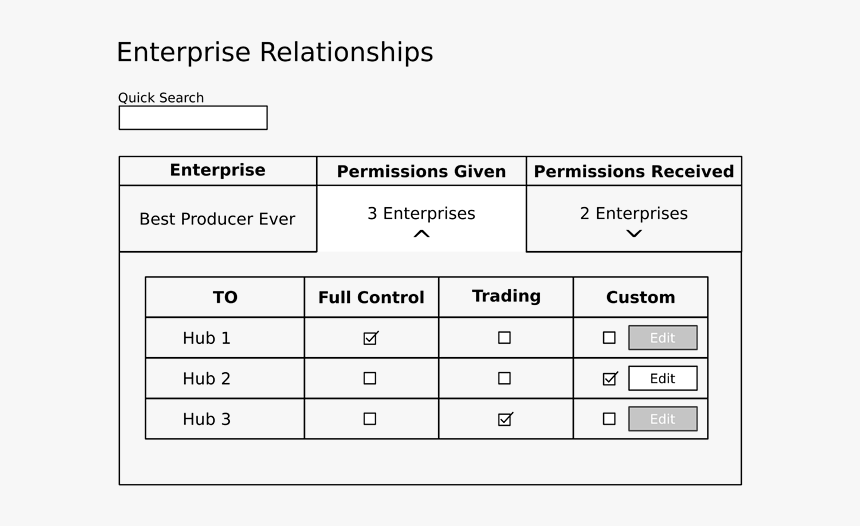The height and width of the screenshot is (526, 860).
Task: Enable Trading for Hub 1
Action: 504,338
